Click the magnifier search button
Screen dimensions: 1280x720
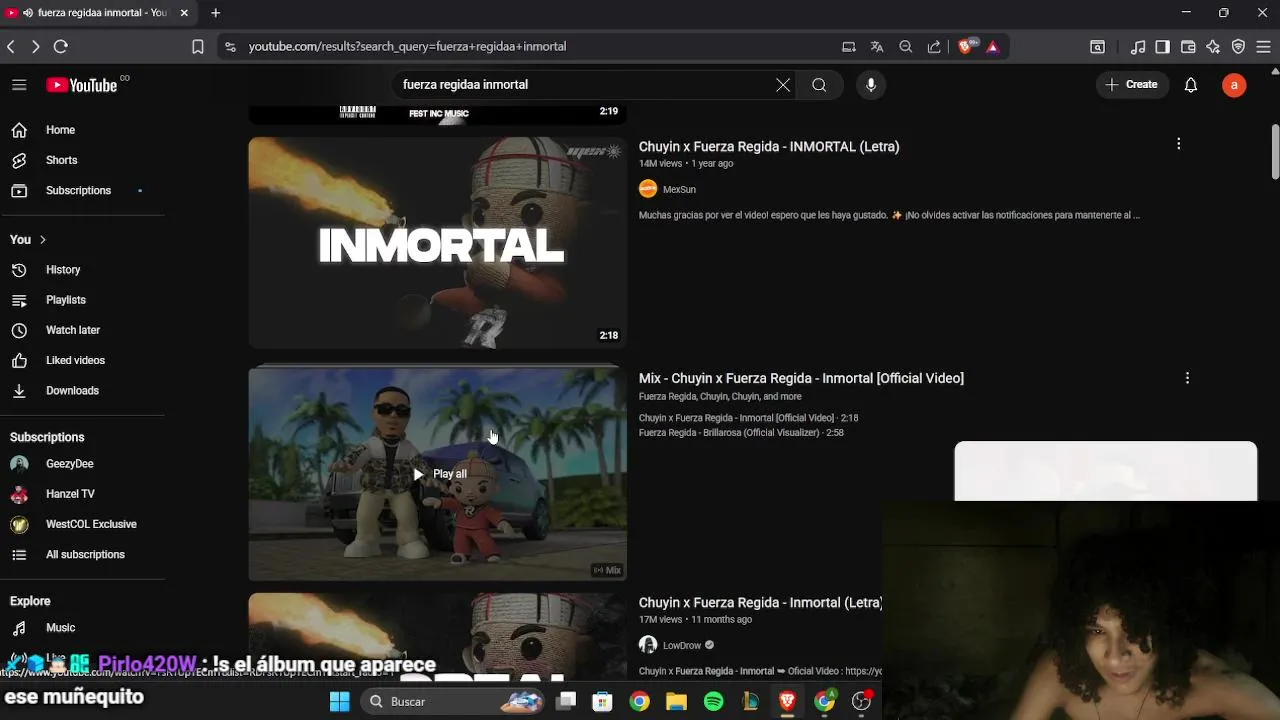coord(819,85)
